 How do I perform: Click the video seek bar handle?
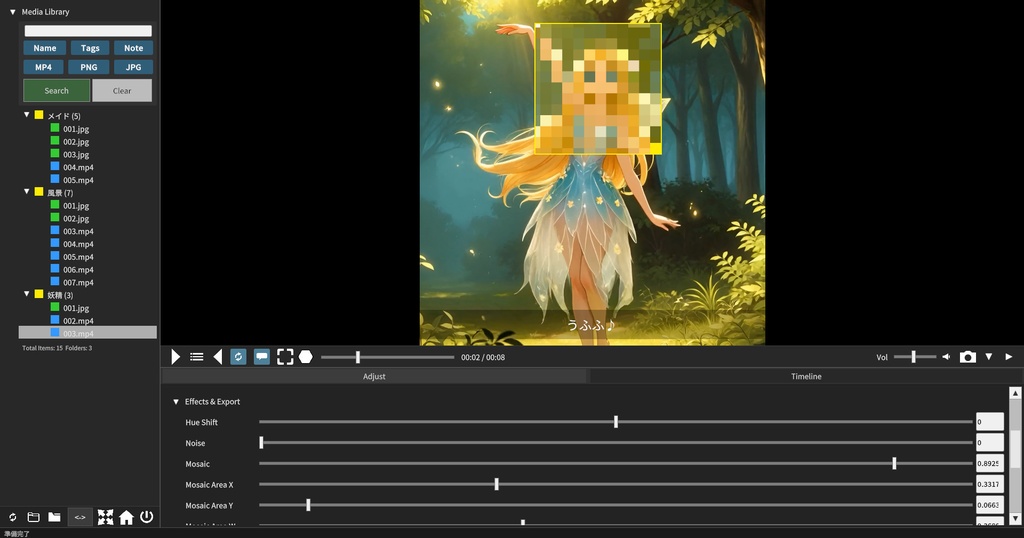pos(358,357)
